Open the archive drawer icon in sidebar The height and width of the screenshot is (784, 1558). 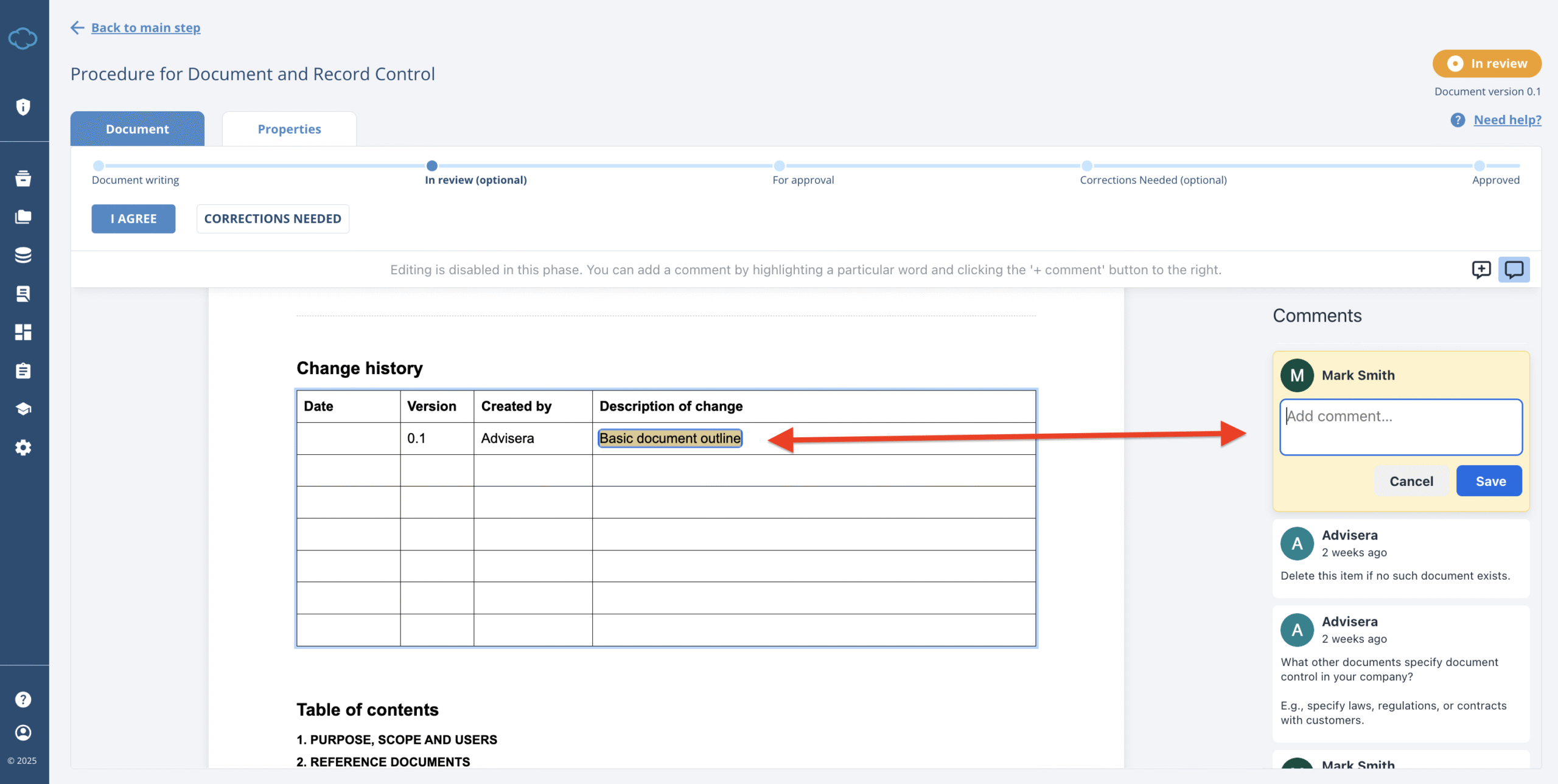tap(23, 178)
